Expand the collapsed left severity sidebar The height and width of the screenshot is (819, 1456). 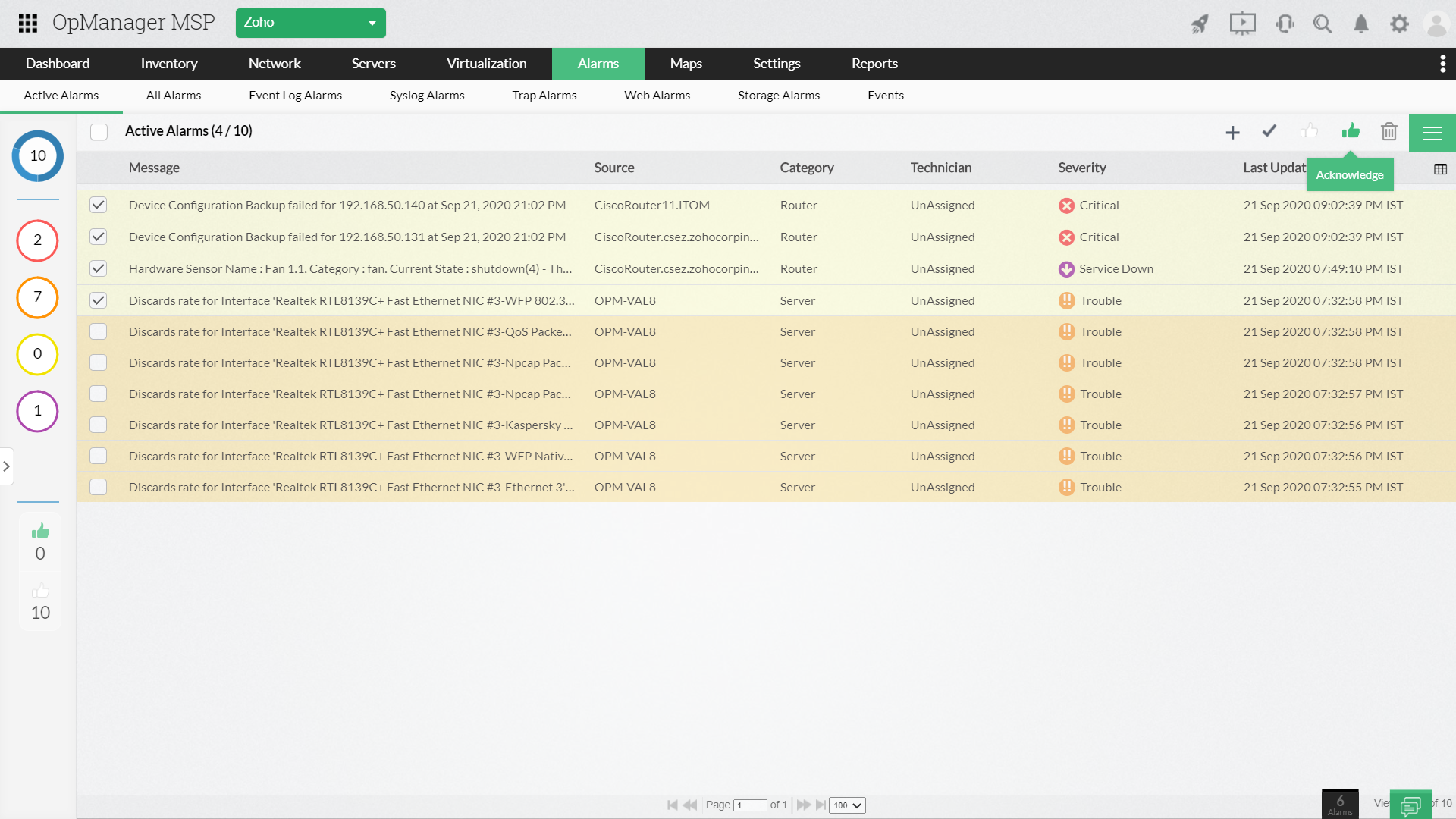8,466
